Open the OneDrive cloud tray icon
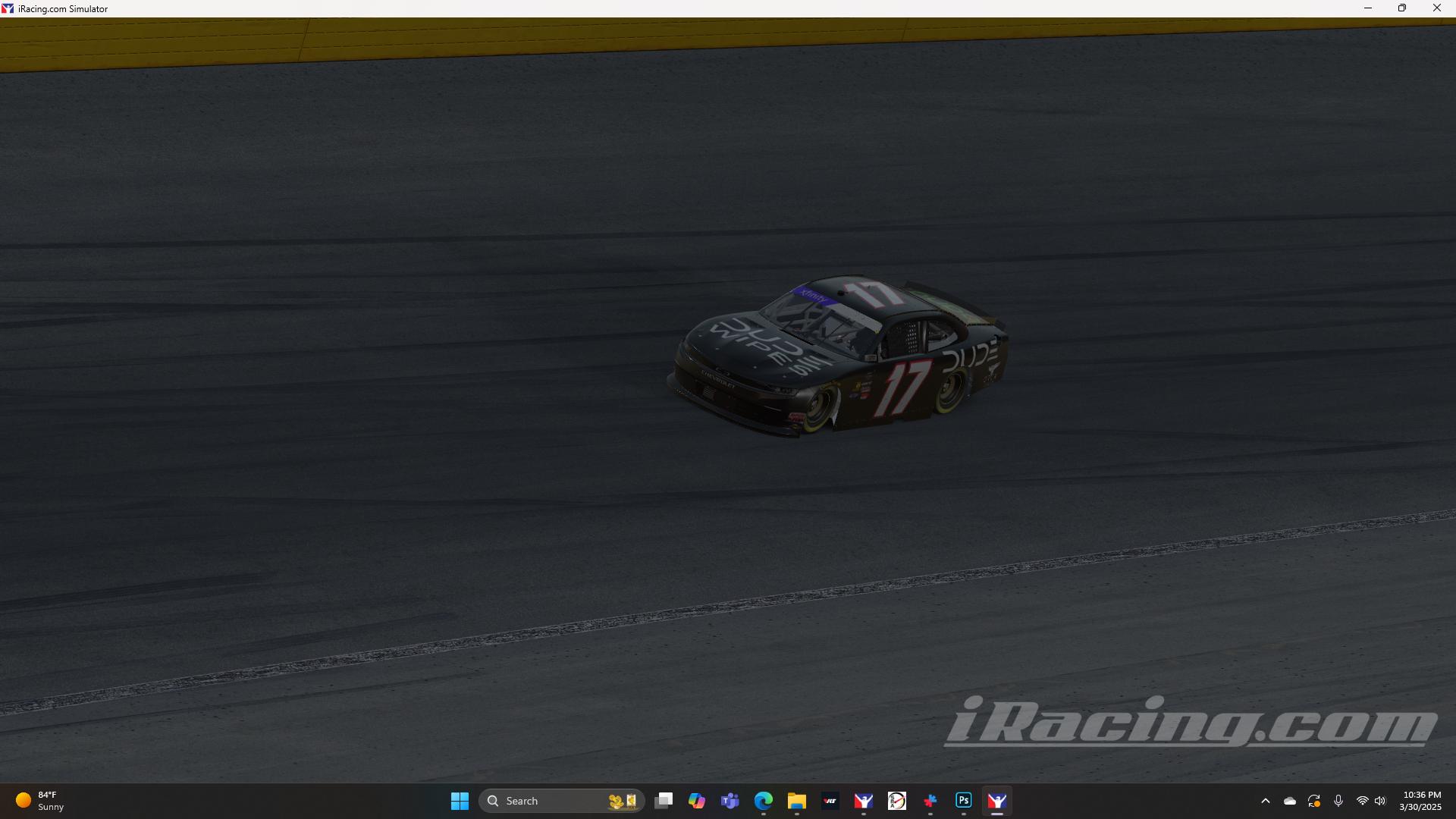This screenshot has width=1456, height=819. 1288,801
